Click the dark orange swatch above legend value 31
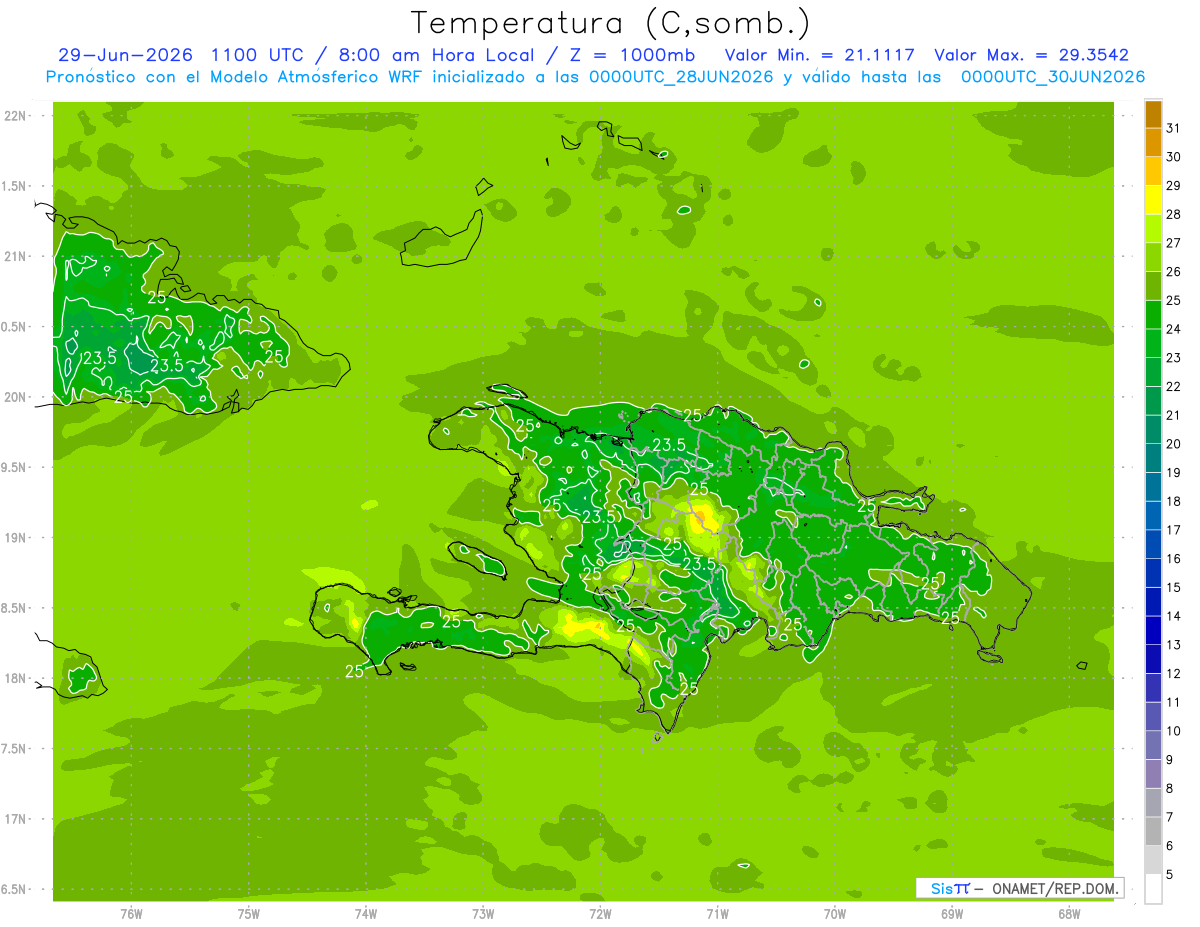Screen dimensions: 1200x927 pos(1153,114)
